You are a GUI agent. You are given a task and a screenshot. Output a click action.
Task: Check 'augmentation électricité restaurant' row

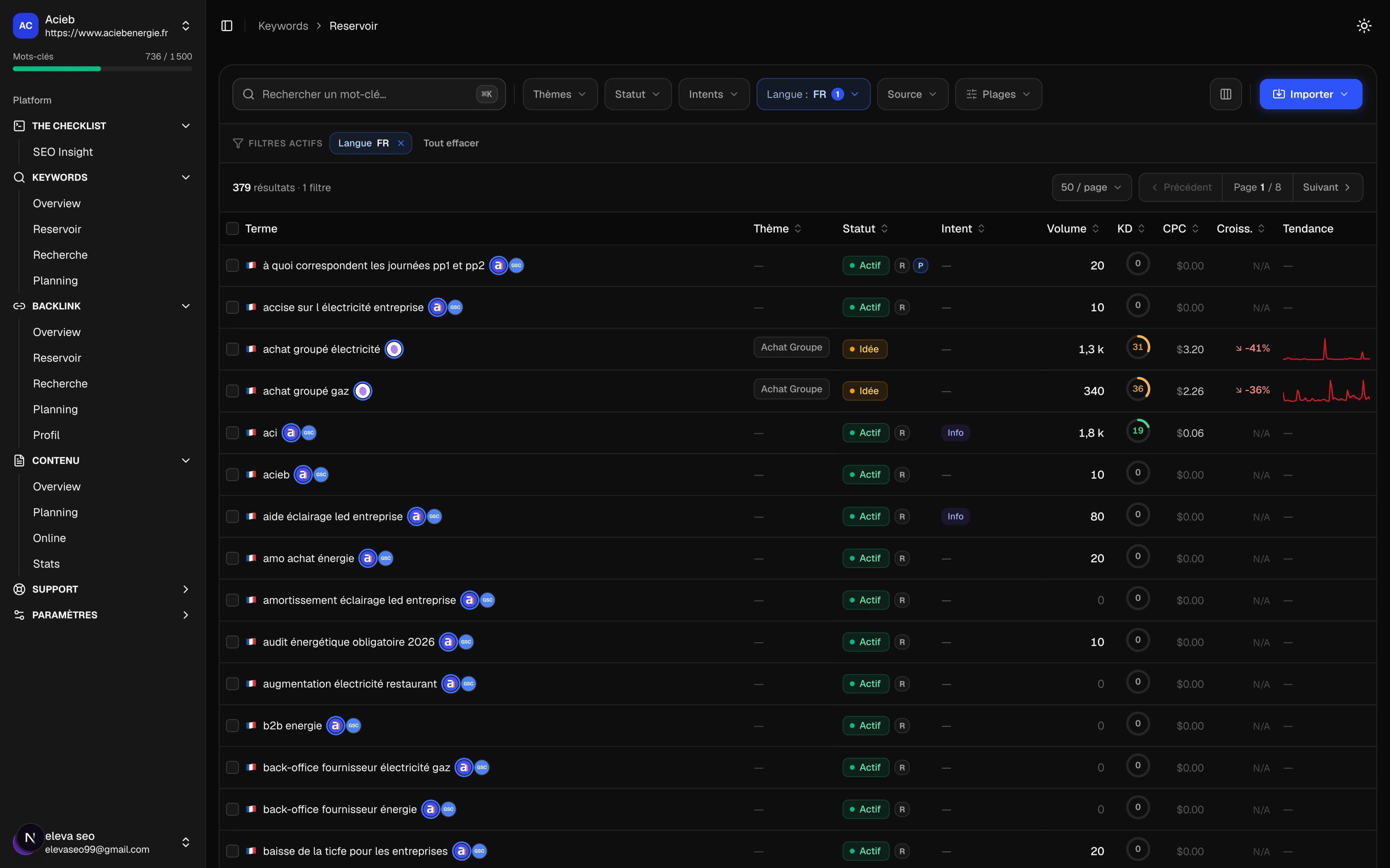coord(232,684)
